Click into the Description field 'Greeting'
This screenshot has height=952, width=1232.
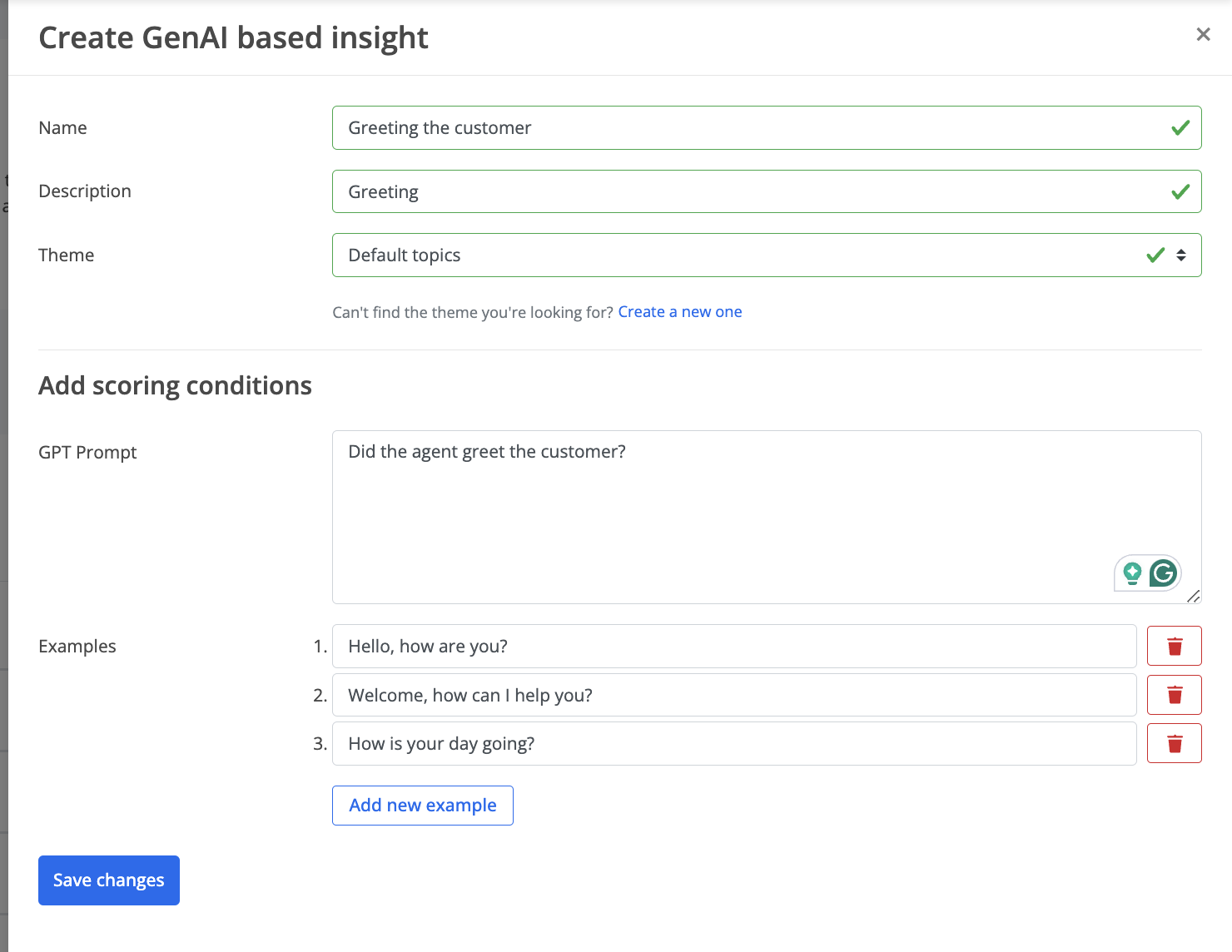click(767, 191)
